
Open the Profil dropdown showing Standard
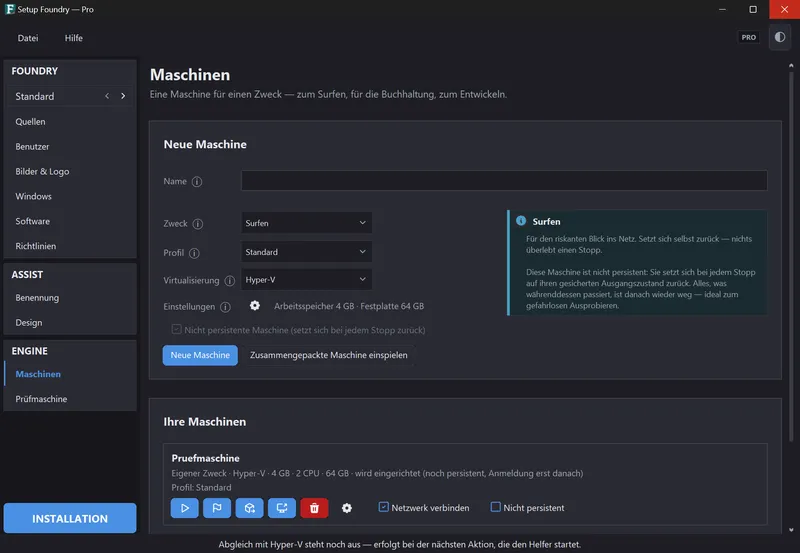tap(306, 252)
